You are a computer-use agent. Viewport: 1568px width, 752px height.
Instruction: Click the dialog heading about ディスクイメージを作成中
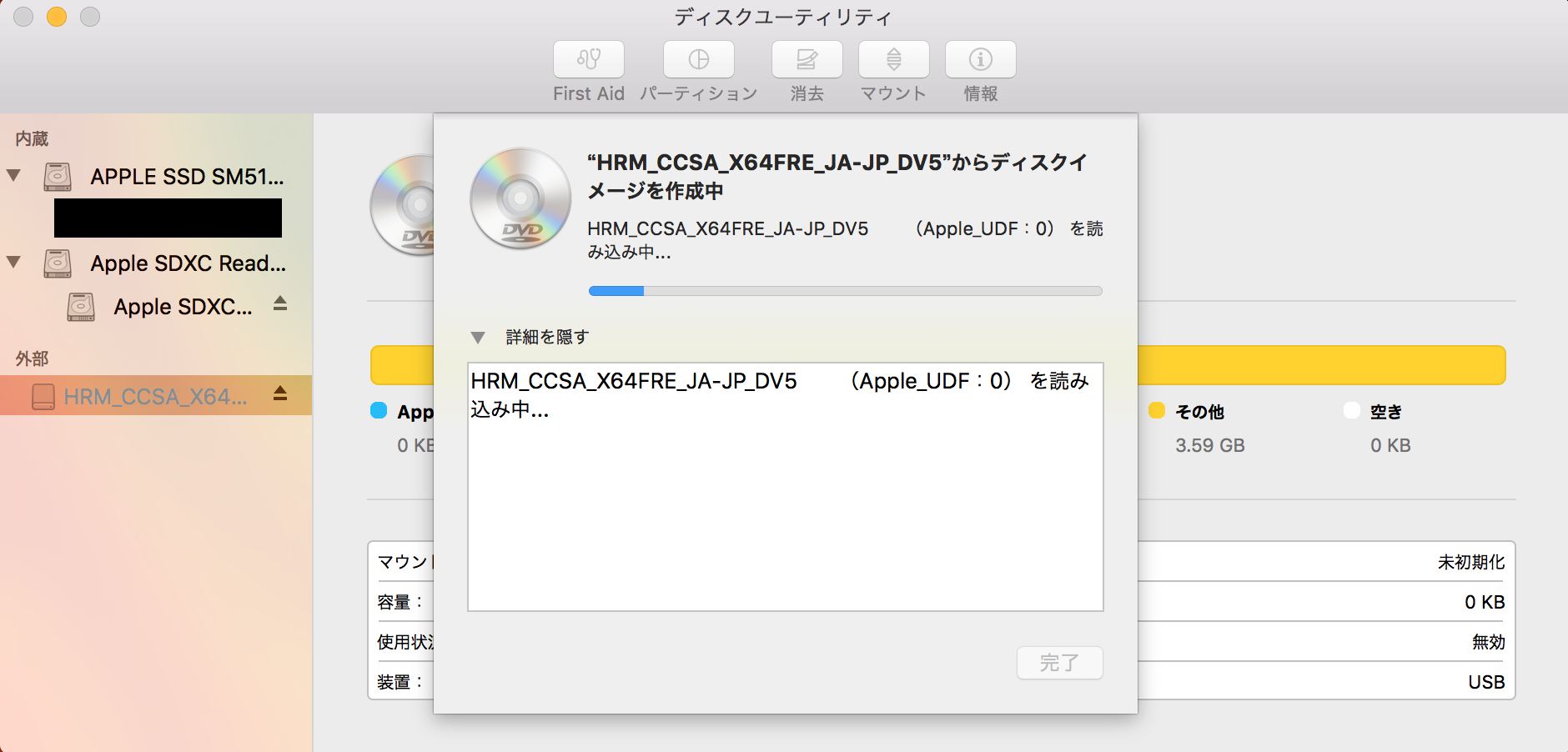(837, 176)
